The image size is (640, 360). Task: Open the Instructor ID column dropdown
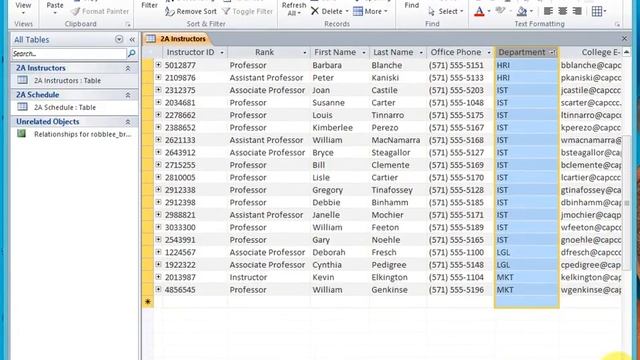click(222, 53)
